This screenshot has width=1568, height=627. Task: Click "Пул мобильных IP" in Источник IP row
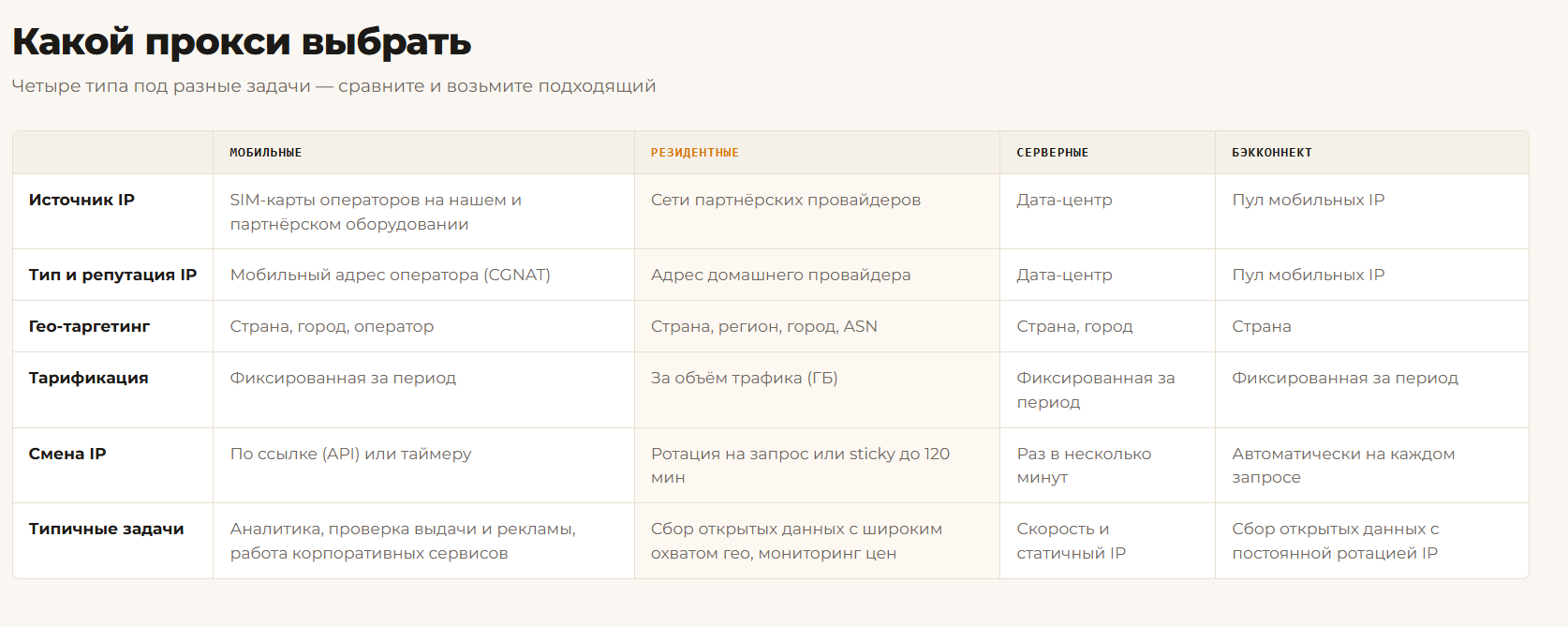click(x=1308, y=200)
